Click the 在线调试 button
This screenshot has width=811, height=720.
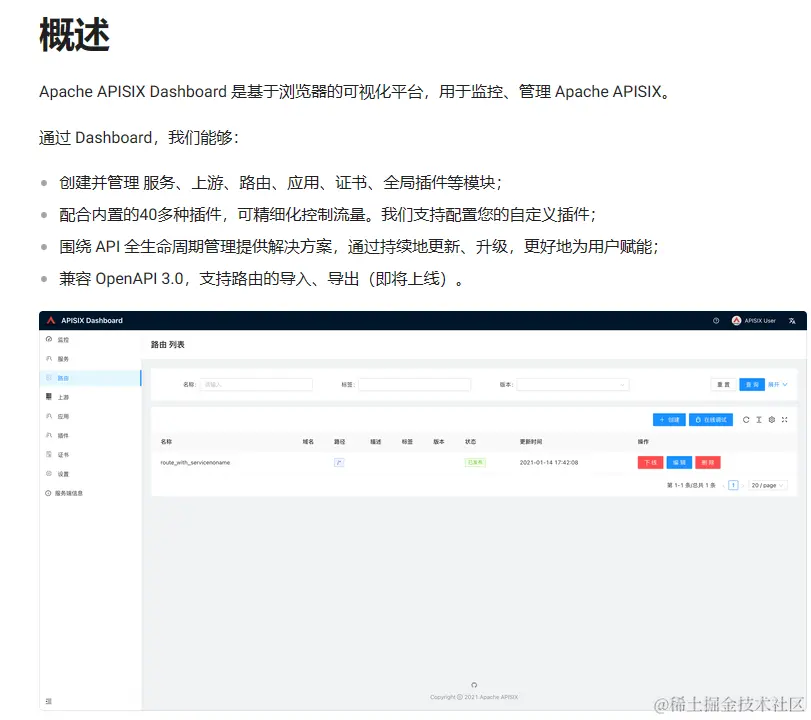(711, 419)
